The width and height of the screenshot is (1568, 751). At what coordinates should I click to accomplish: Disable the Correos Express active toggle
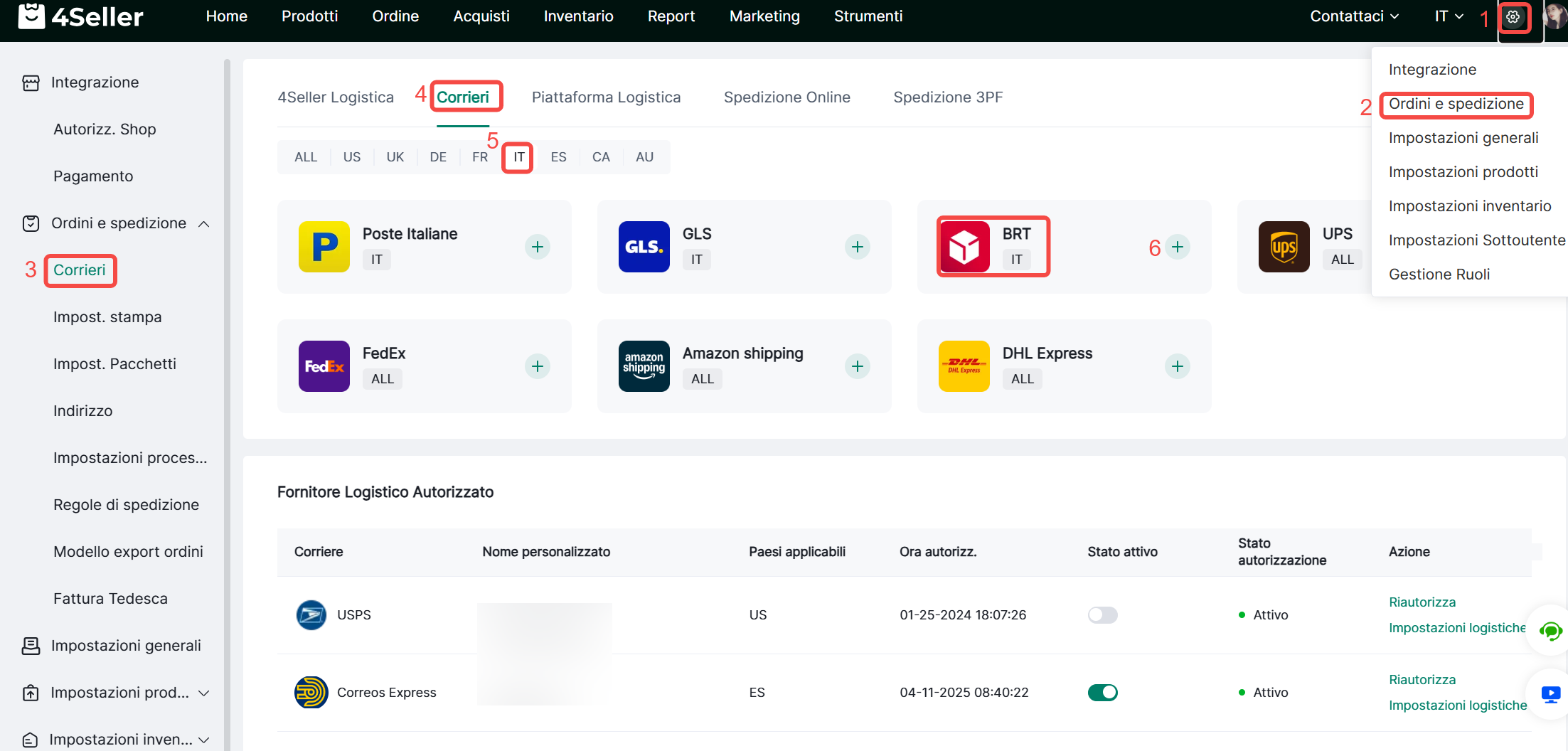(x=1102, y=693)
